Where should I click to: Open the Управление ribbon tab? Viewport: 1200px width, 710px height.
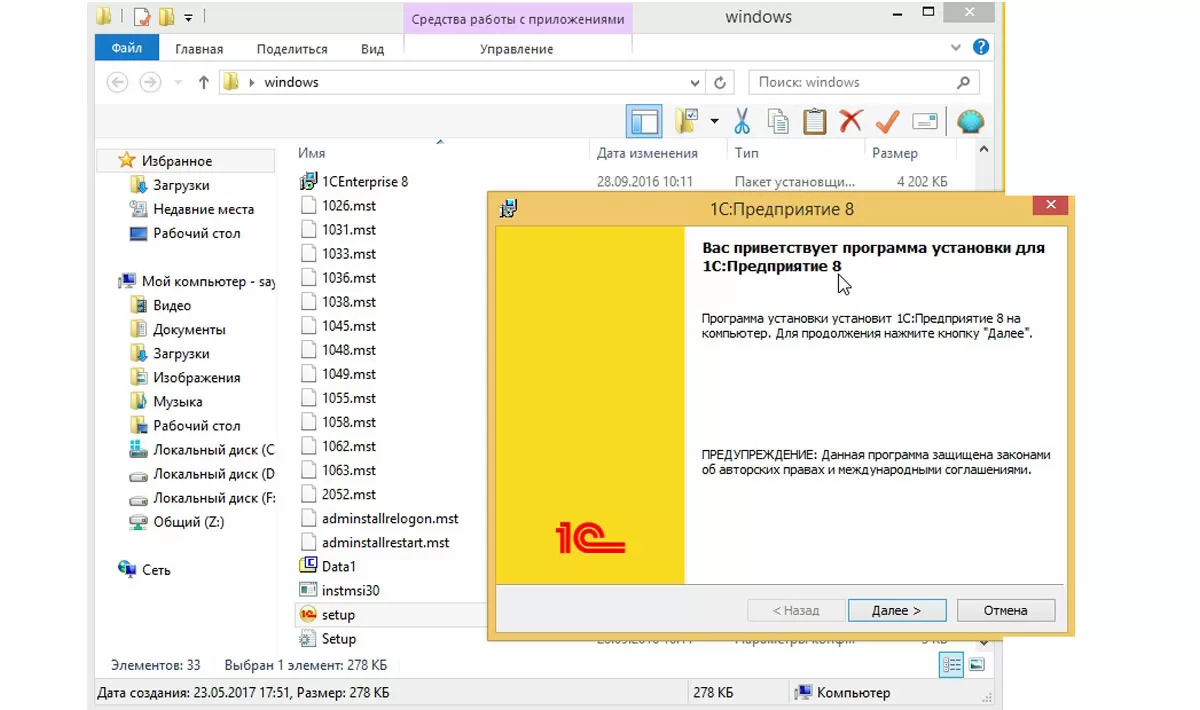point(517,48)
